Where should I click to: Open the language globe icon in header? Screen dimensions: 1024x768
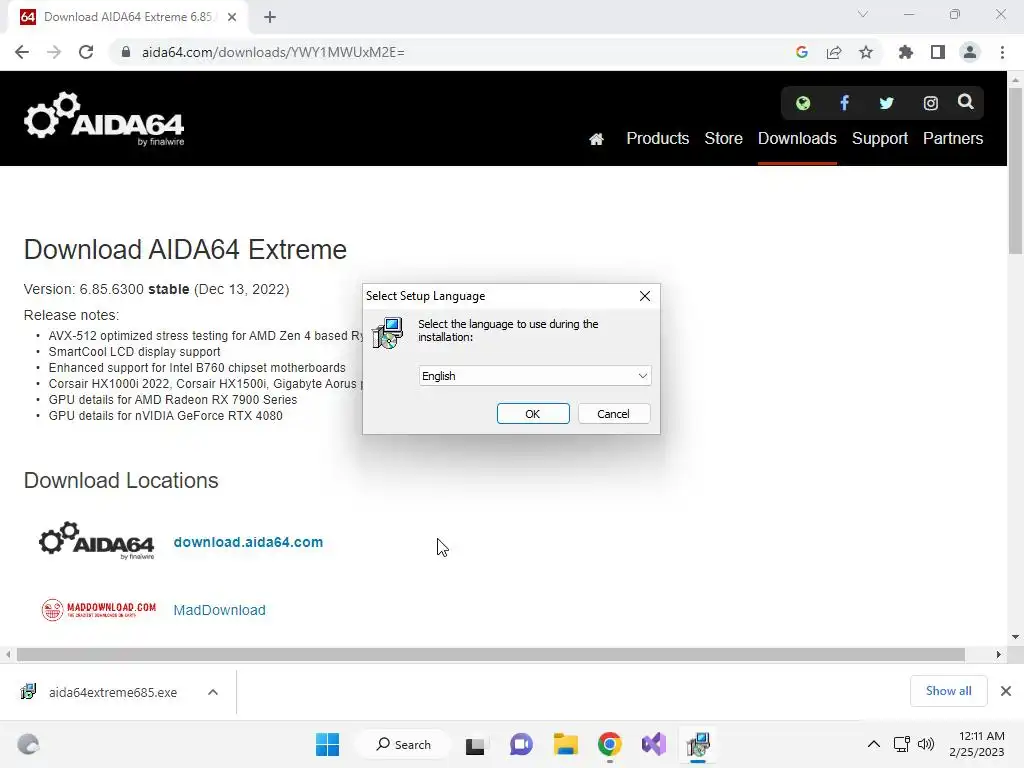pyautogui.click(x=803, y=103)
